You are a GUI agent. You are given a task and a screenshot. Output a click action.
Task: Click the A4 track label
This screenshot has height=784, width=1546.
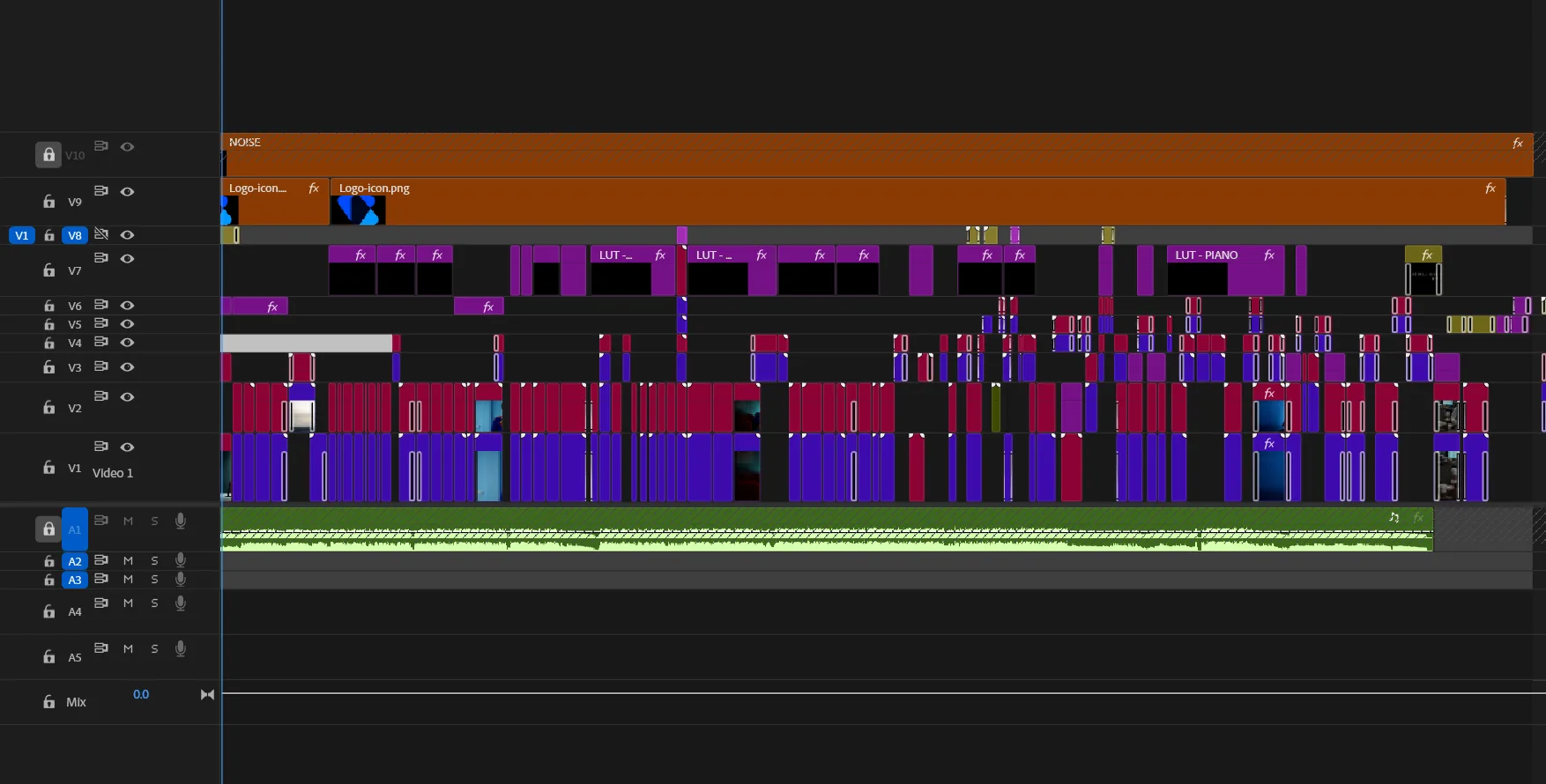click(x=75, y=611)
